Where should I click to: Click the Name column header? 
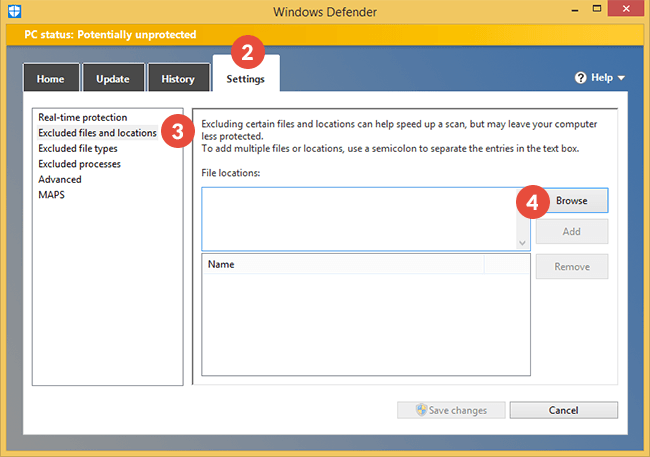click(x=343, y=265)
